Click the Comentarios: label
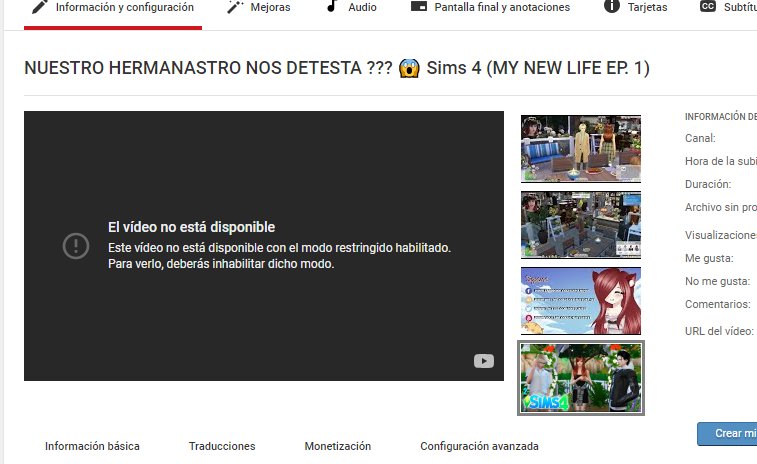Screen dimensions: 757x464 point(717,304)
